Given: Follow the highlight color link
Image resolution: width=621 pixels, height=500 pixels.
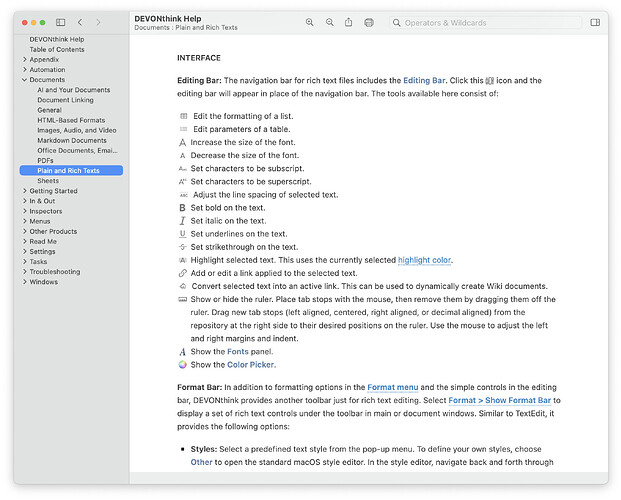Looking at the screenshot, I should click(424, 260).
